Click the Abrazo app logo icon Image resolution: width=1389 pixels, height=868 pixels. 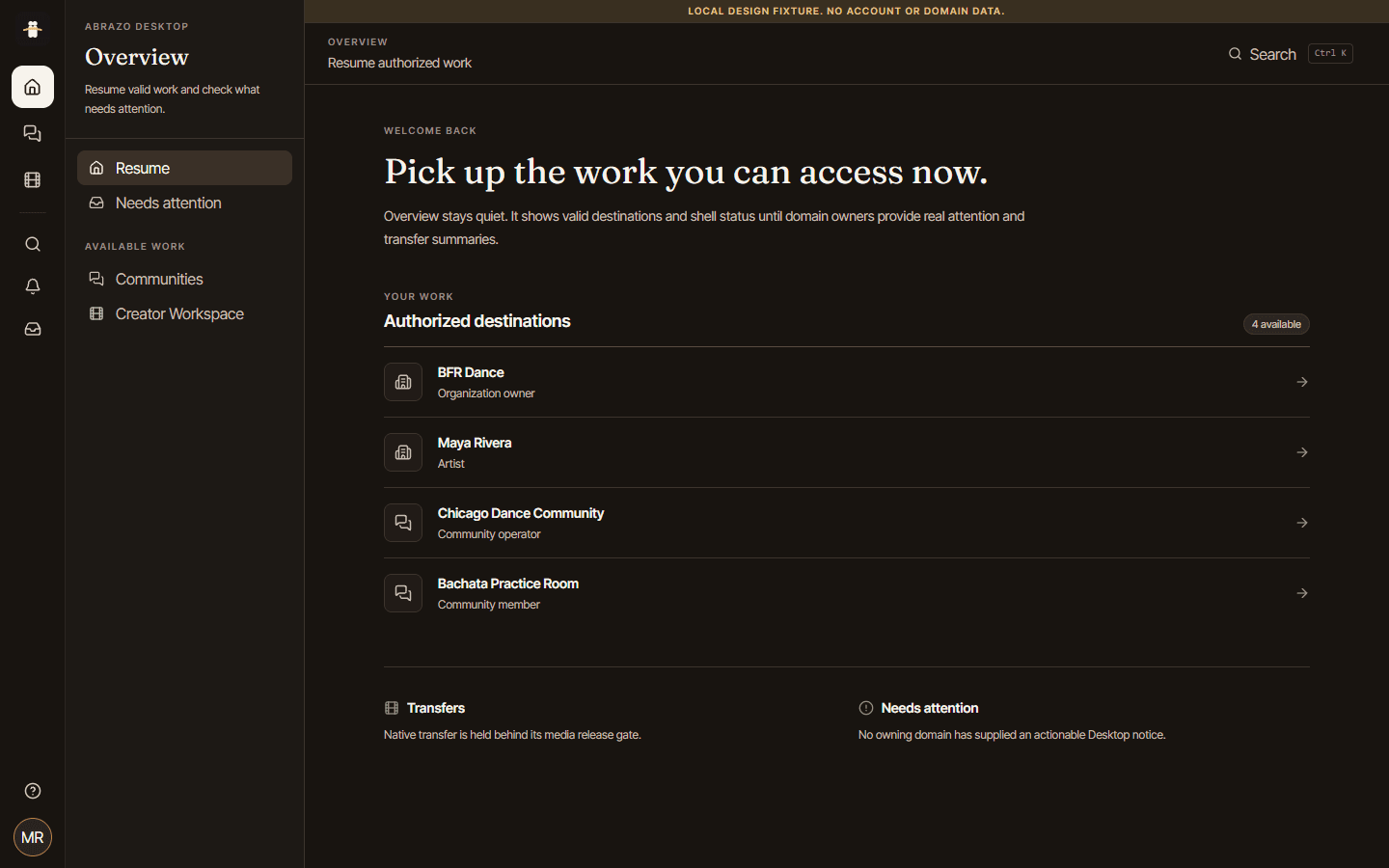pos(33,29)
